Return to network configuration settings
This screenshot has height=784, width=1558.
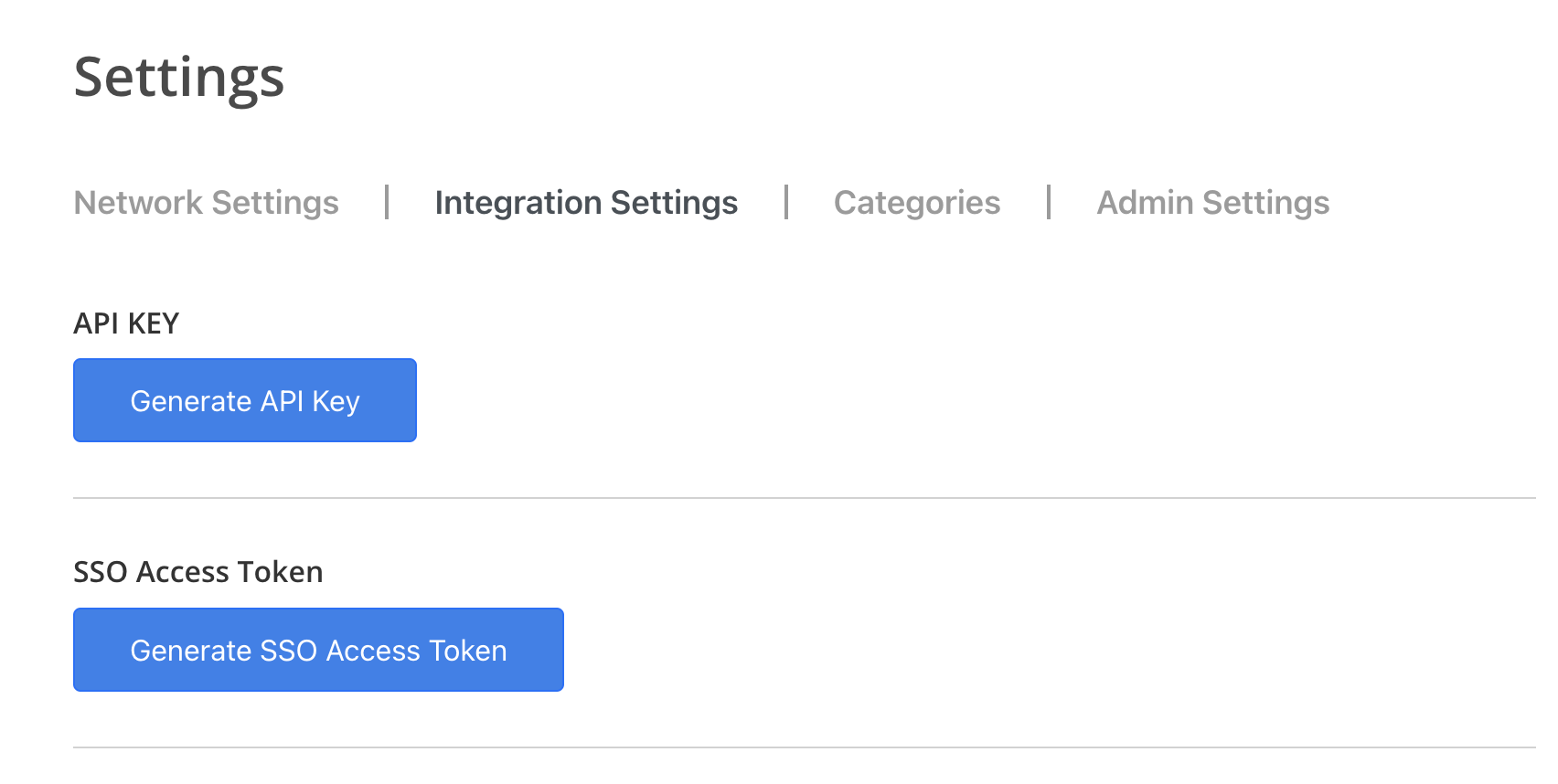click(x=206, y=203)
